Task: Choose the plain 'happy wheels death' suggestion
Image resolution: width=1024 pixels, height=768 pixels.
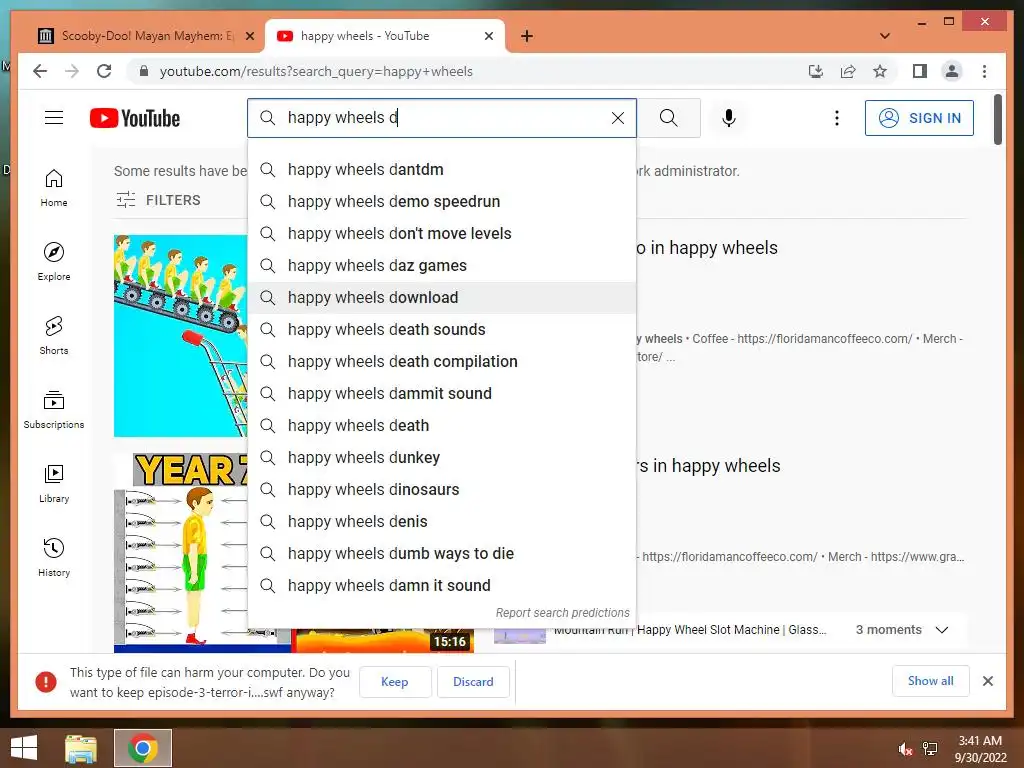Action: 442,426
